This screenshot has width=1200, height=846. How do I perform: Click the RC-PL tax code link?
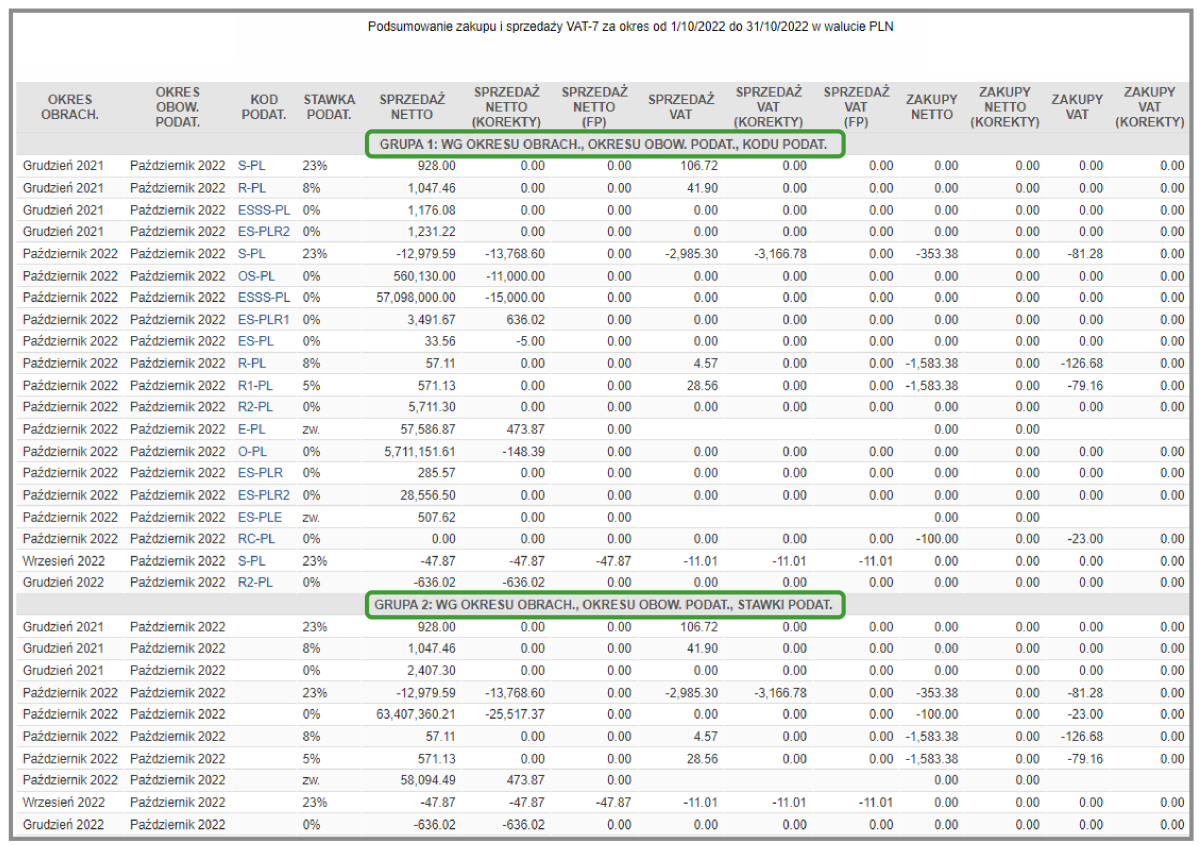coord(256,539)
